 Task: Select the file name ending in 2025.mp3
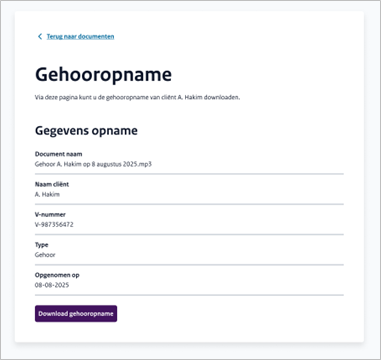(93, 164)
